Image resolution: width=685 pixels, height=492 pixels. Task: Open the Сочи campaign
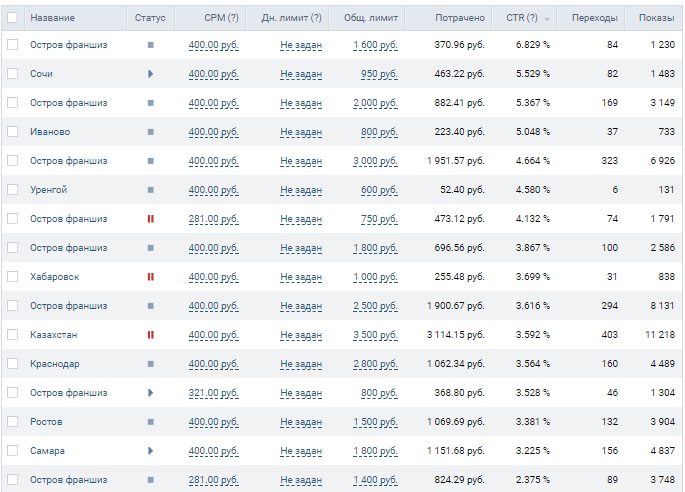tap(41, 73)
